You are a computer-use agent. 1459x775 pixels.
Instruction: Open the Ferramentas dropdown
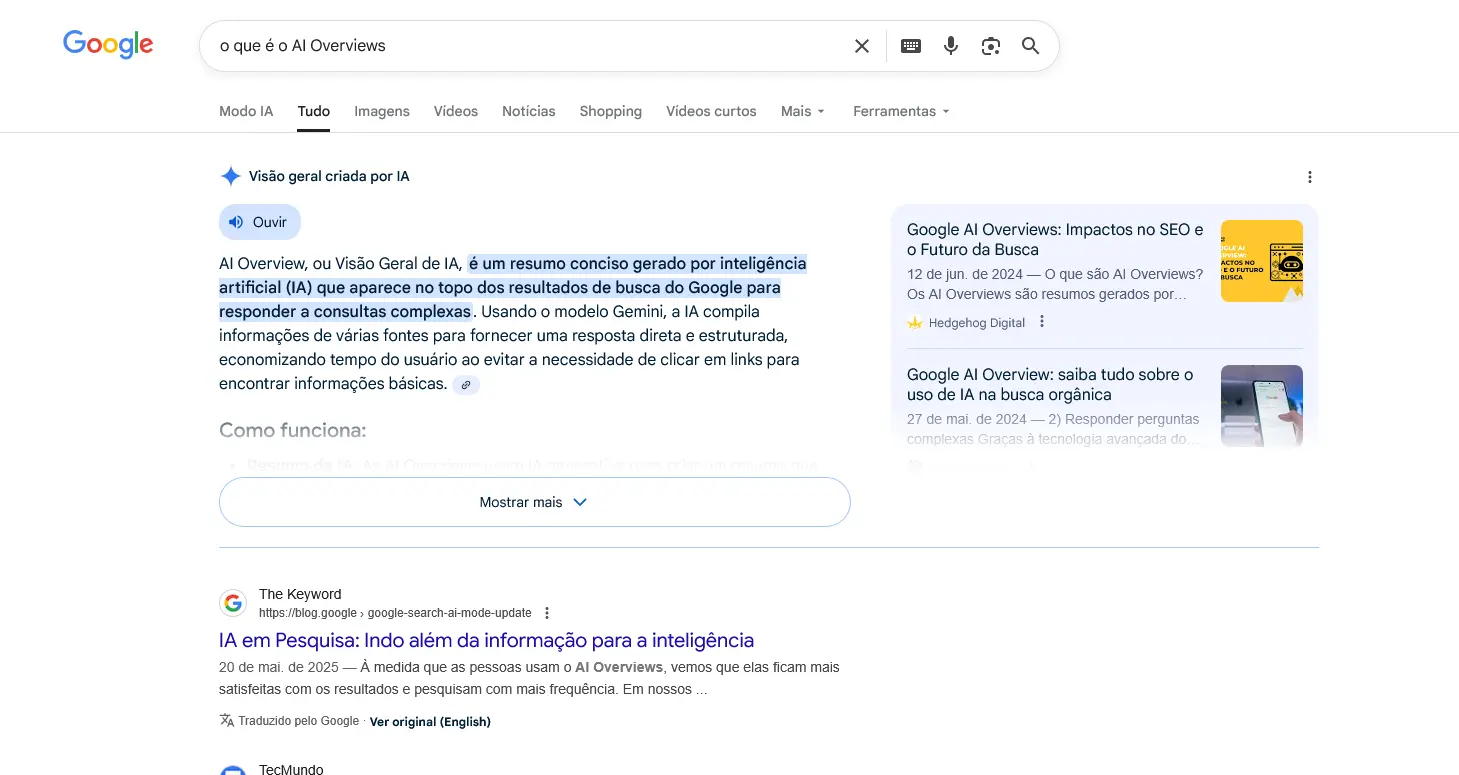tap(901, 111)
